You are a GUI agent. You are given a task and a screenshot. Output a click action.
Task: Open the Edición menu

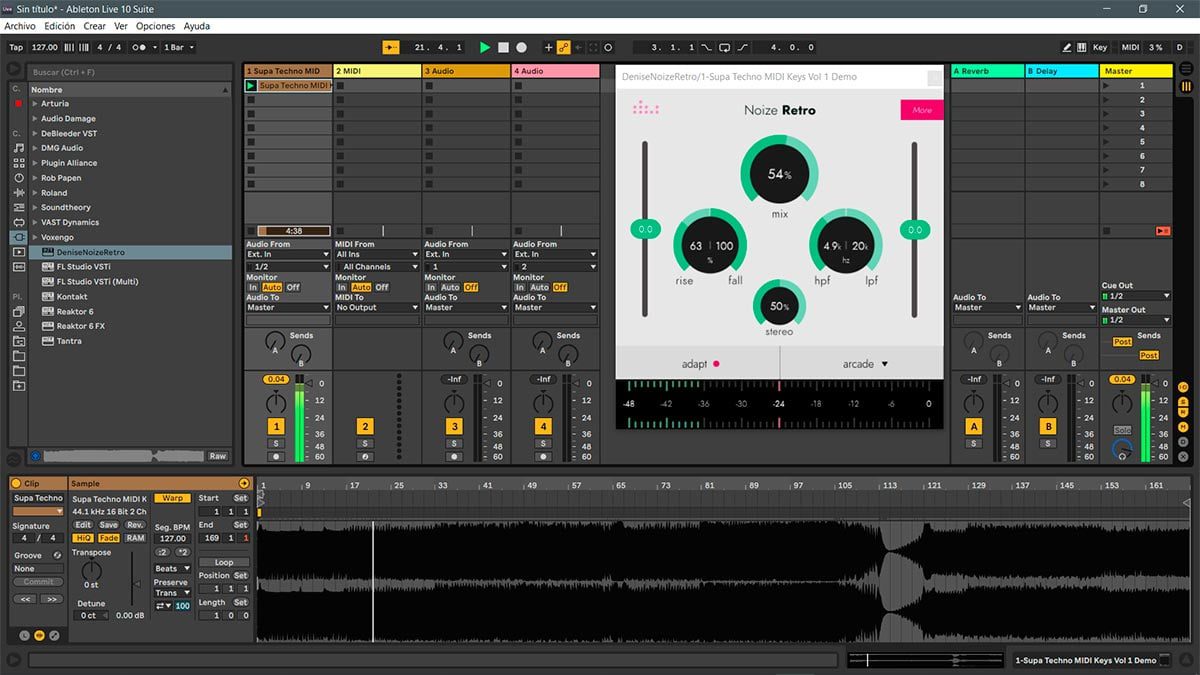59,26
